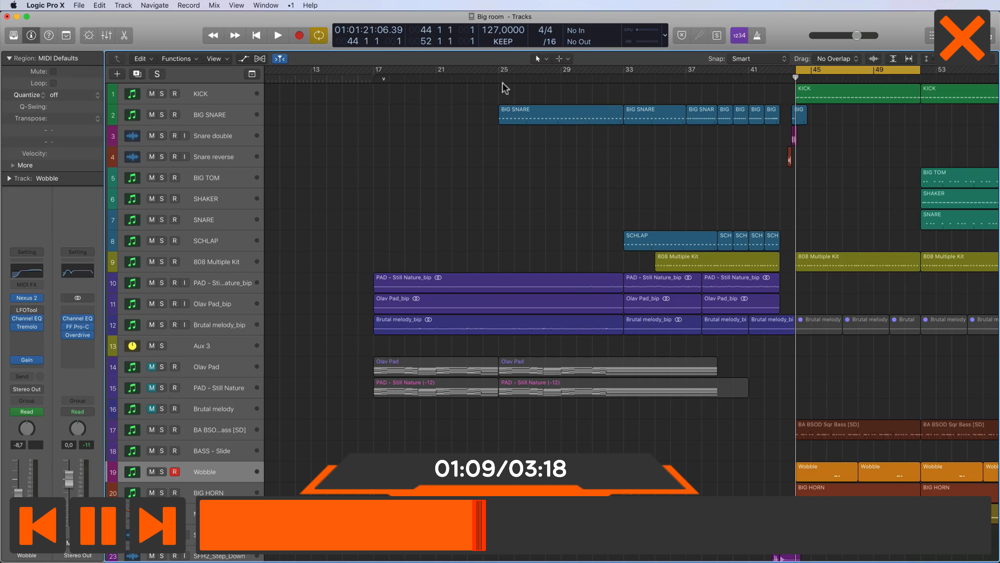Open the Scissors editors button
This screenshot has width=1000, height=563.
125,36
